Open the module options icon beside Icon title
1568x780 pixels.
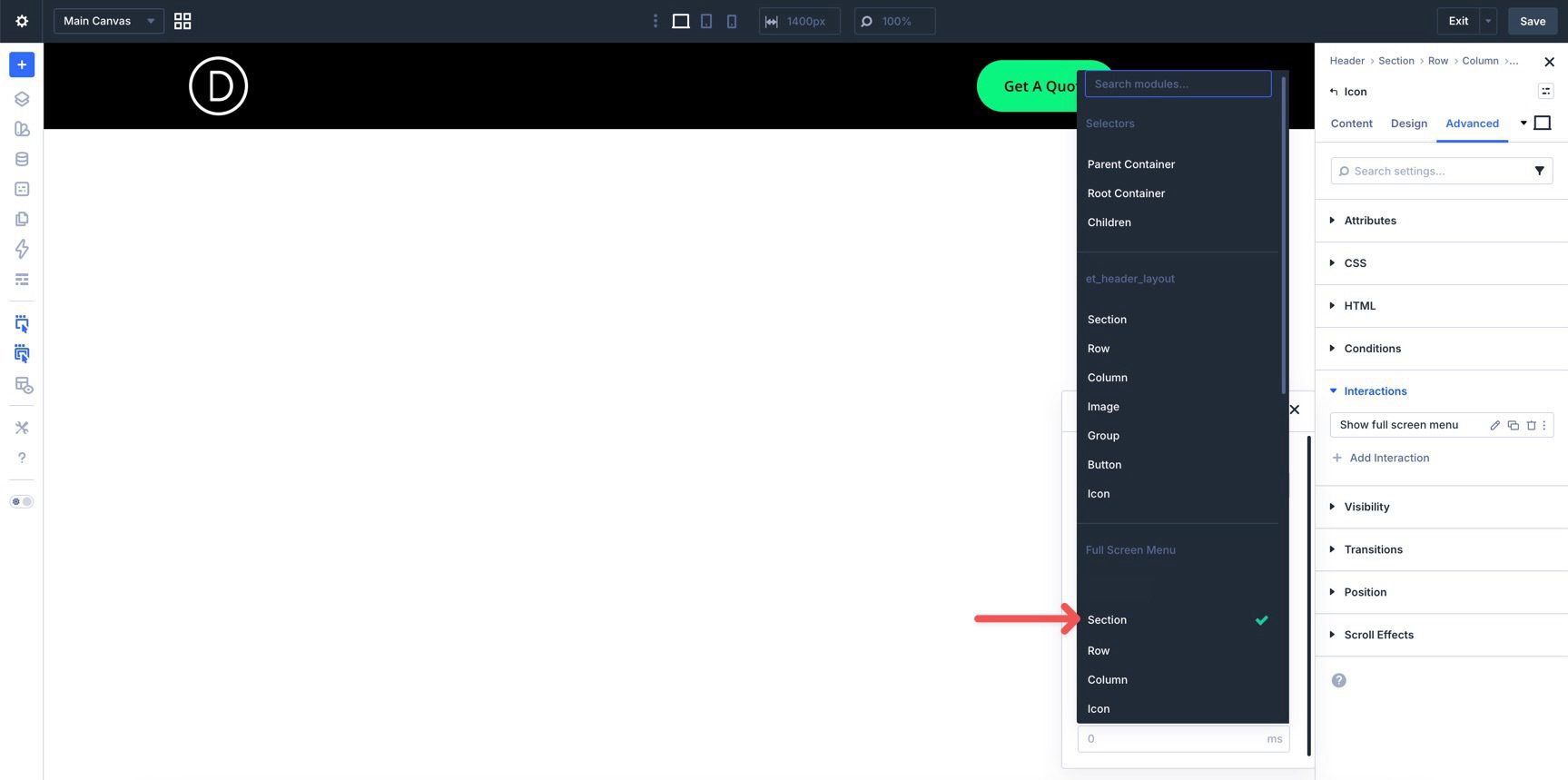pyautogui.click(x=1545, y=91)
